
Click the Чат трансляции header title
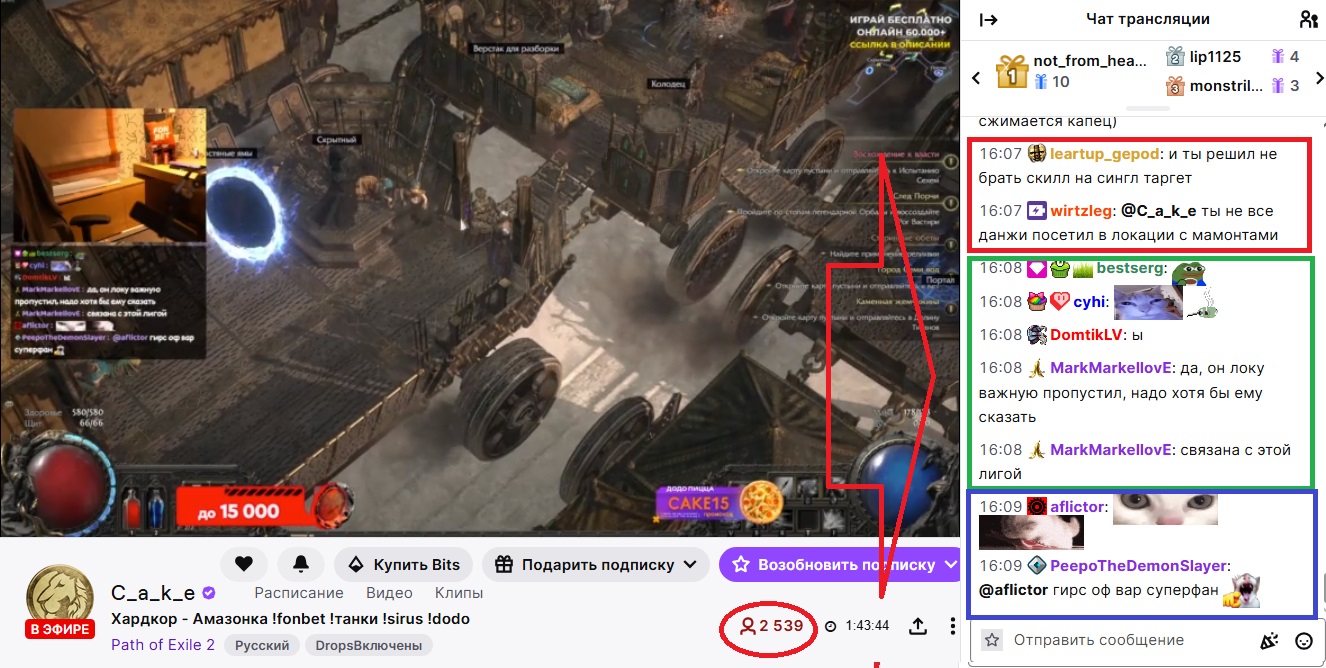coord(1148,19)
